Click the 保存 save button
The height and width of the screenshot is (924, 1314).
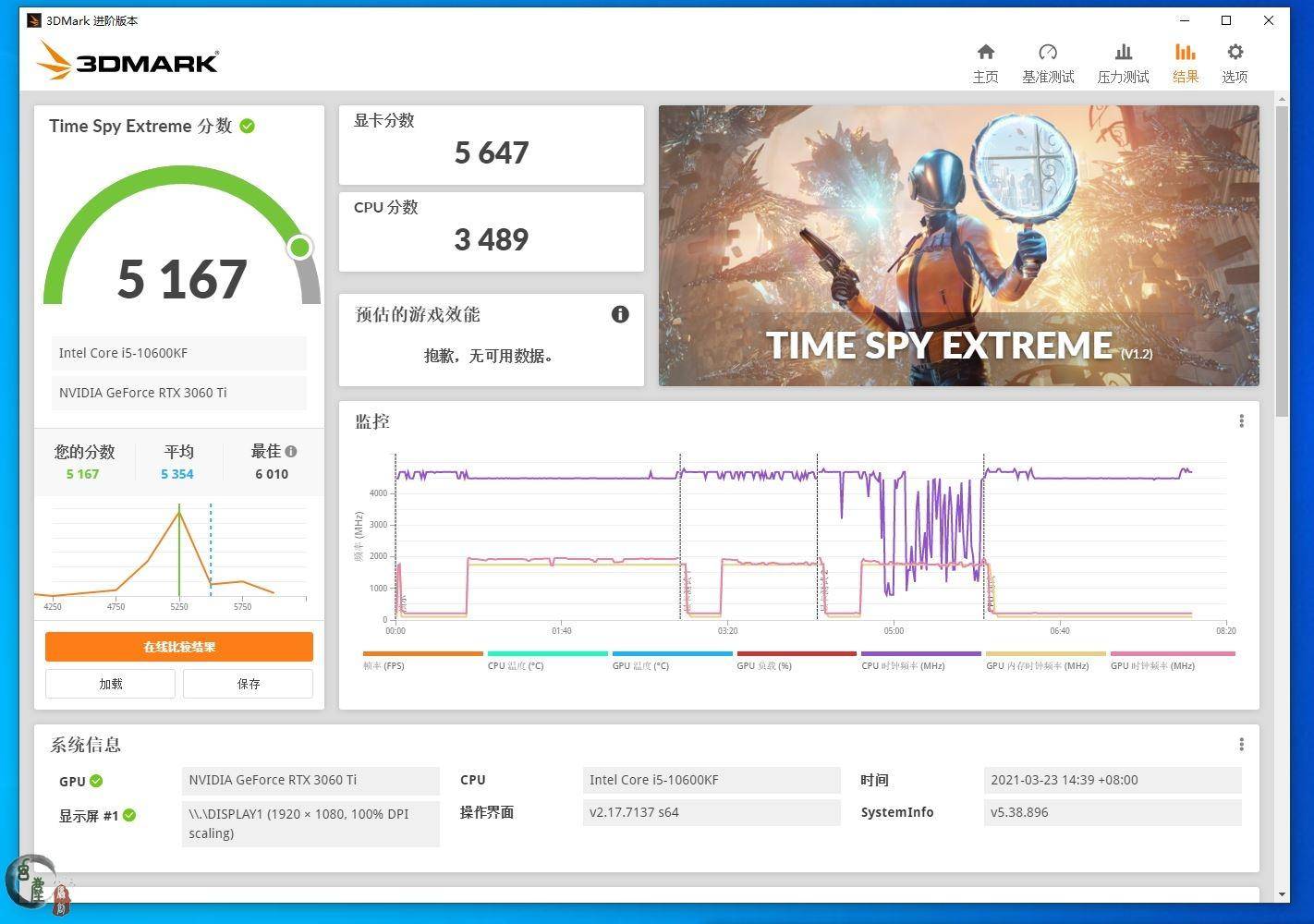[x=248, y=684]
